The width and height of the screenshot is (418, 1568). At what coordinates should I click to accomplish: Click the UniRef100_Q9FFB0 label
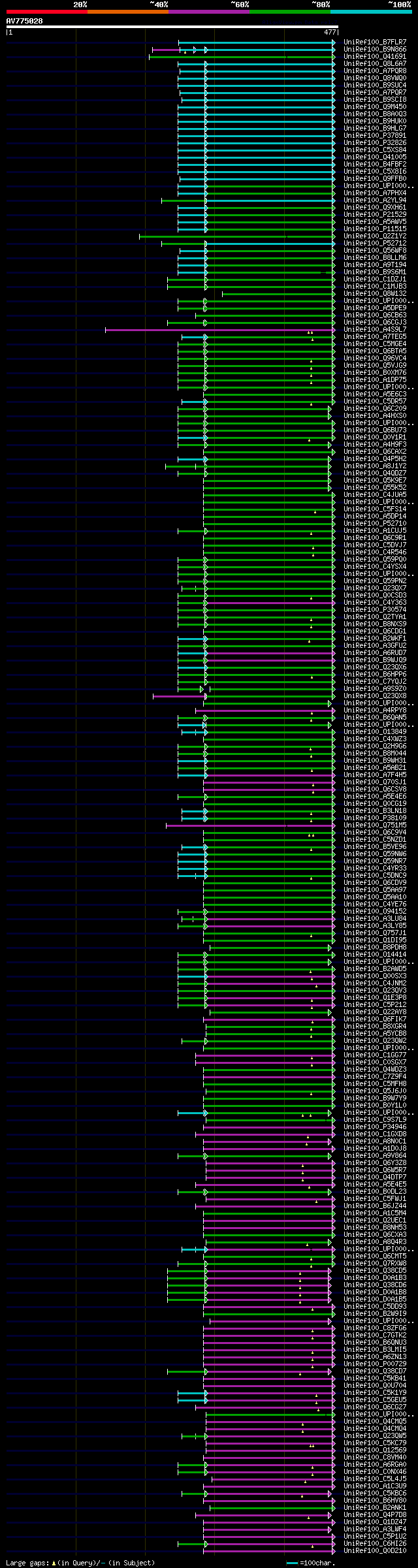375,178
